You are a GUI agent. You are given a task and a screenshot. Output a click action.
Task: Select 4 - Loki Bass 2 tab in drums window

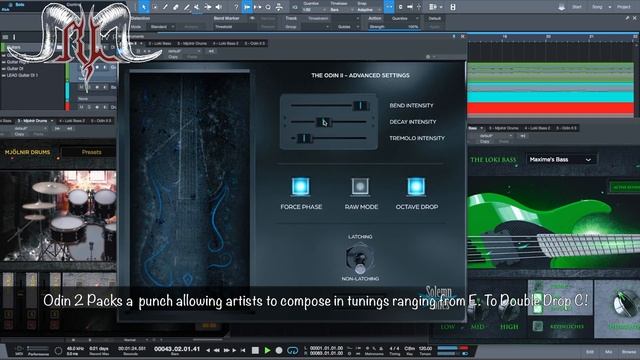coord(72,121)
